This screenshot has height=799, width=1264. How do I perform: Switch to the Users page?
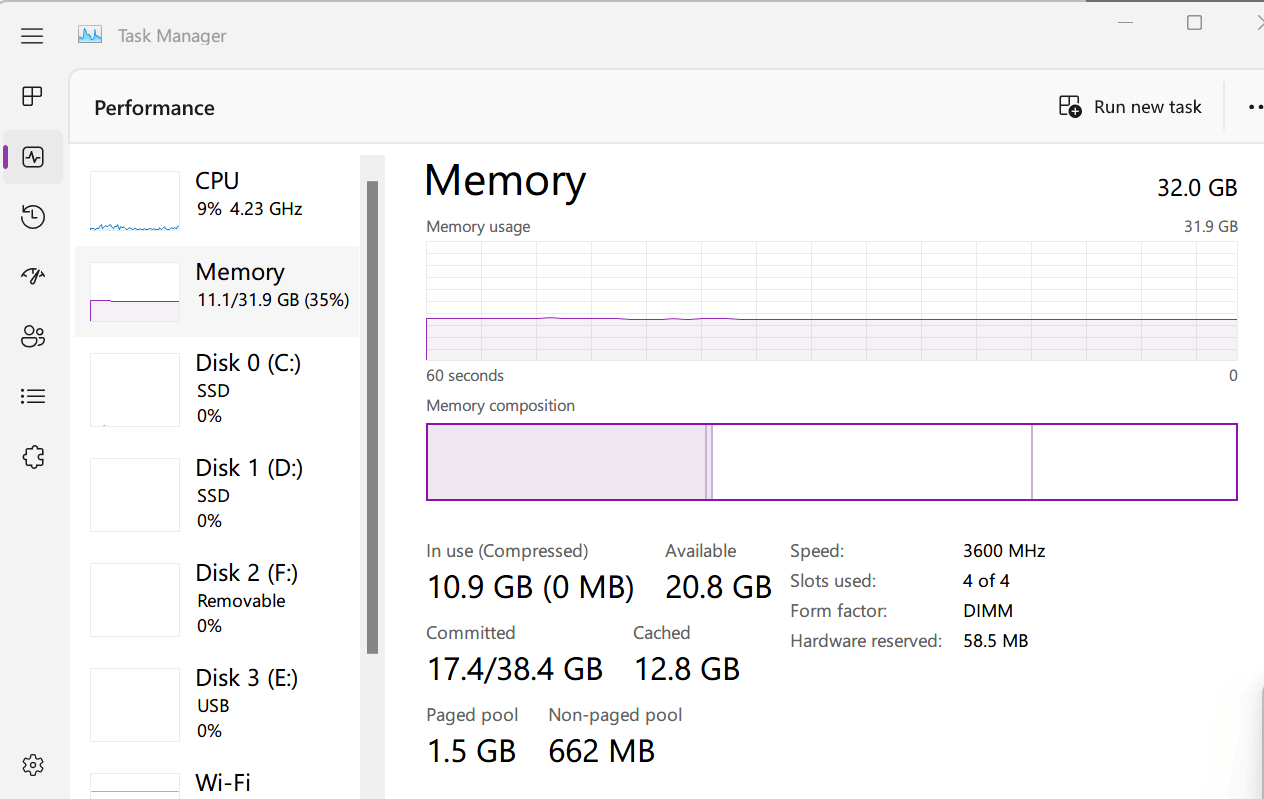pos(33,337)
